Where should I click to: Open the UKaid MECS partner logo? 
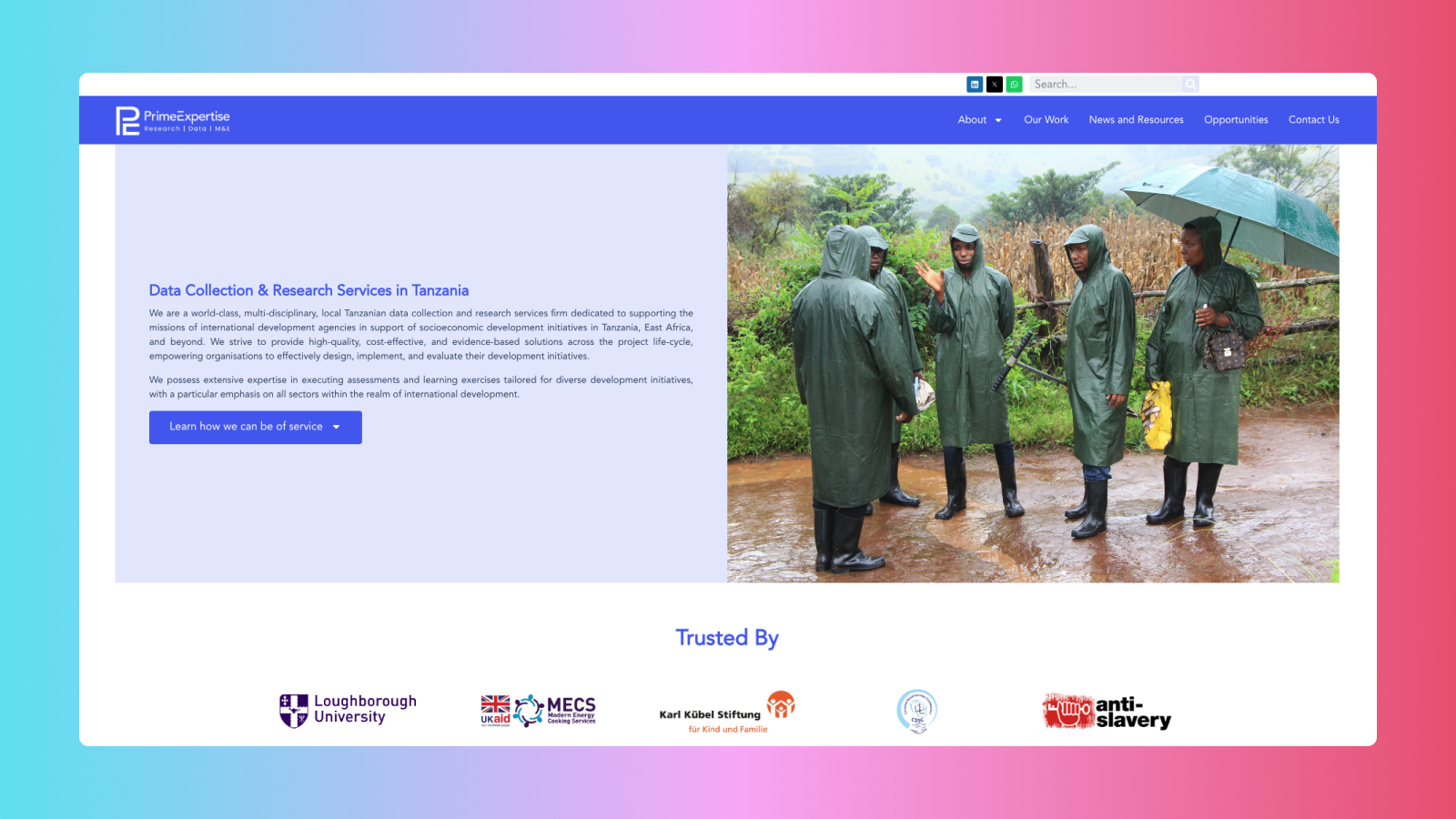click(538, 711)
